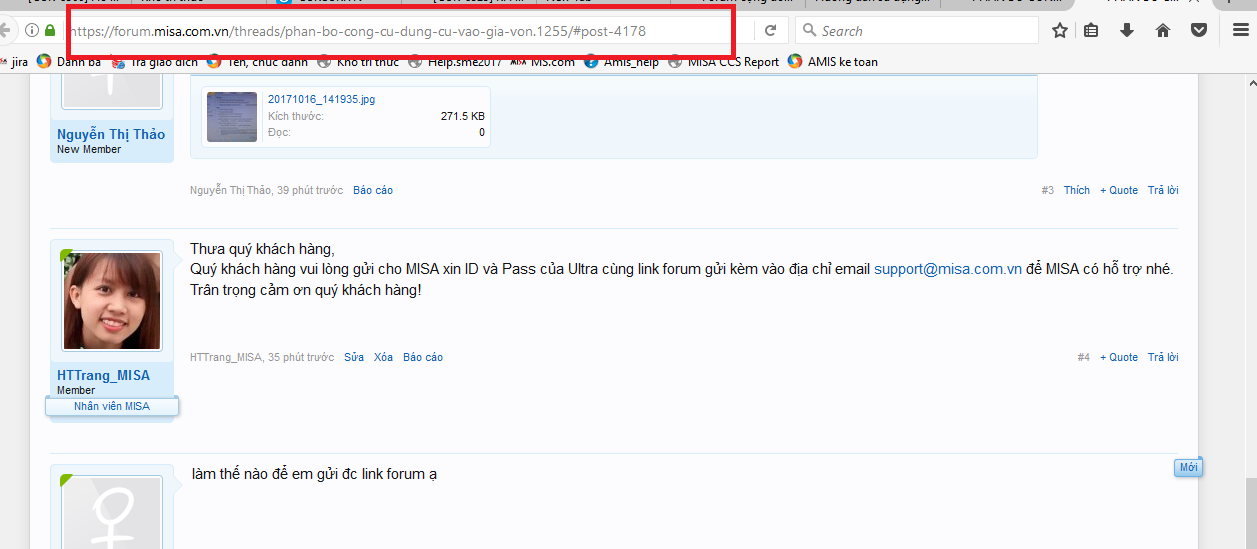This screenshot has height=549, width=1257.
Task: Show bookmarks list icon in toolbar
Action: (1092, 31)
